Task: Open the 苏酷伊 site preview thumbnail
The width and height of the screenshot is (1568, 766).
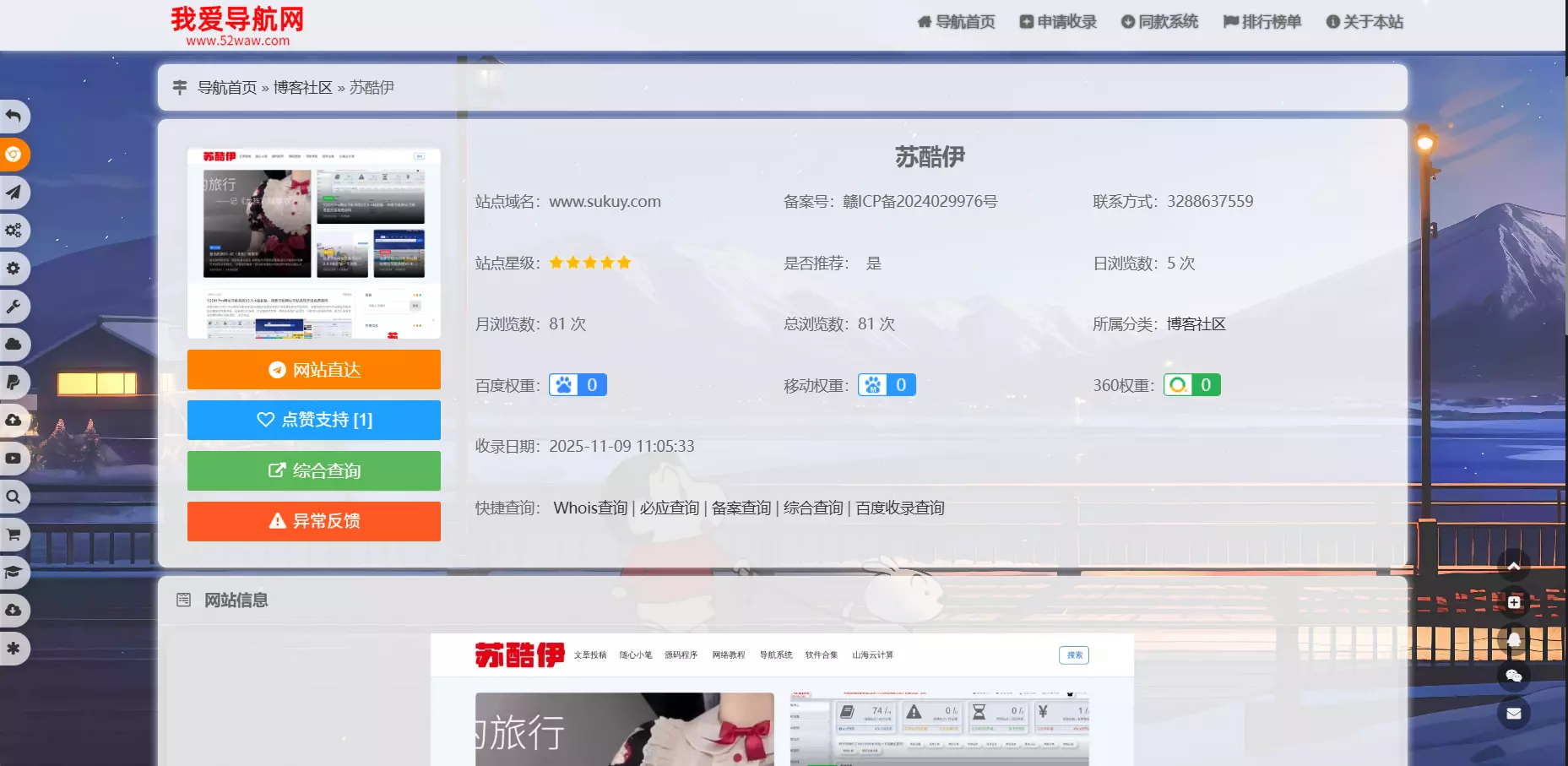Action: tap(313, 242)
